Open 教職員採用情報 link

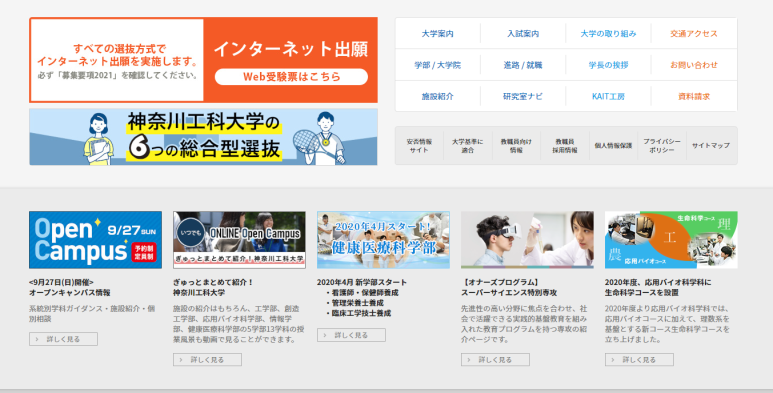click(x=564, y=145)
